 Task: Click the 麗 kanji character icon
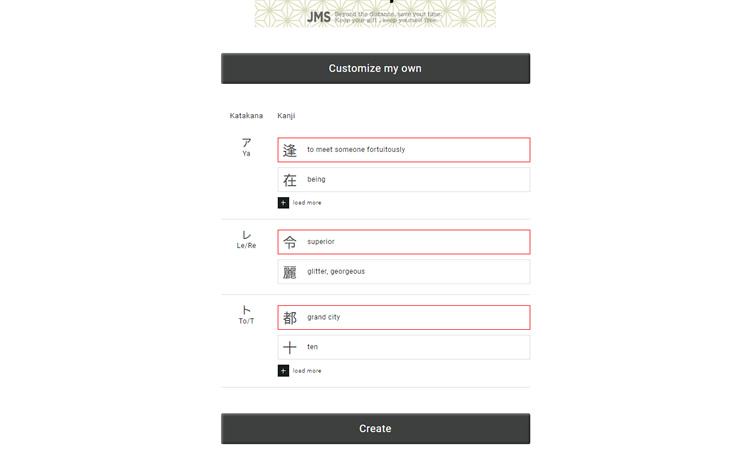pos(290,272)
